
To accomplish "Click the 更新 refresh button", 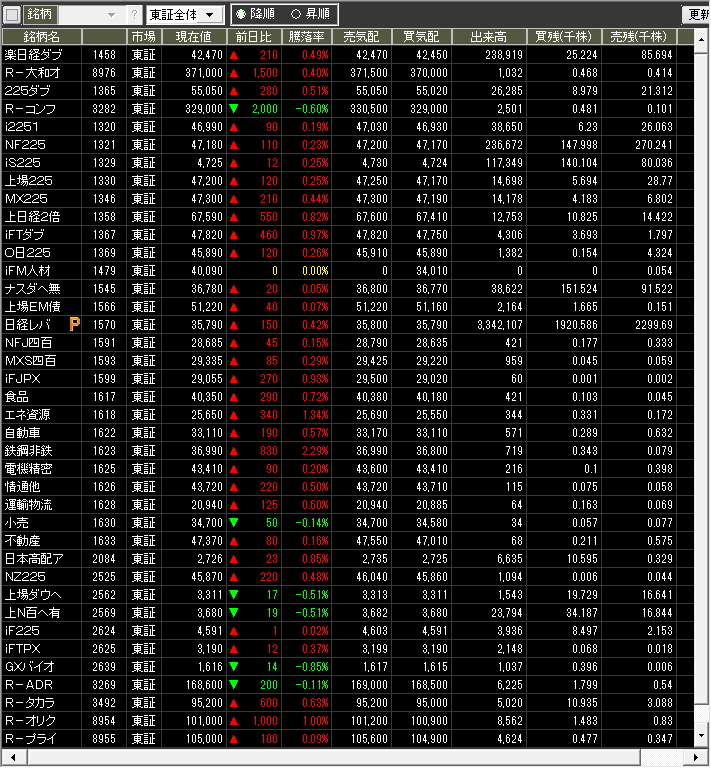I will coord(697,15).
